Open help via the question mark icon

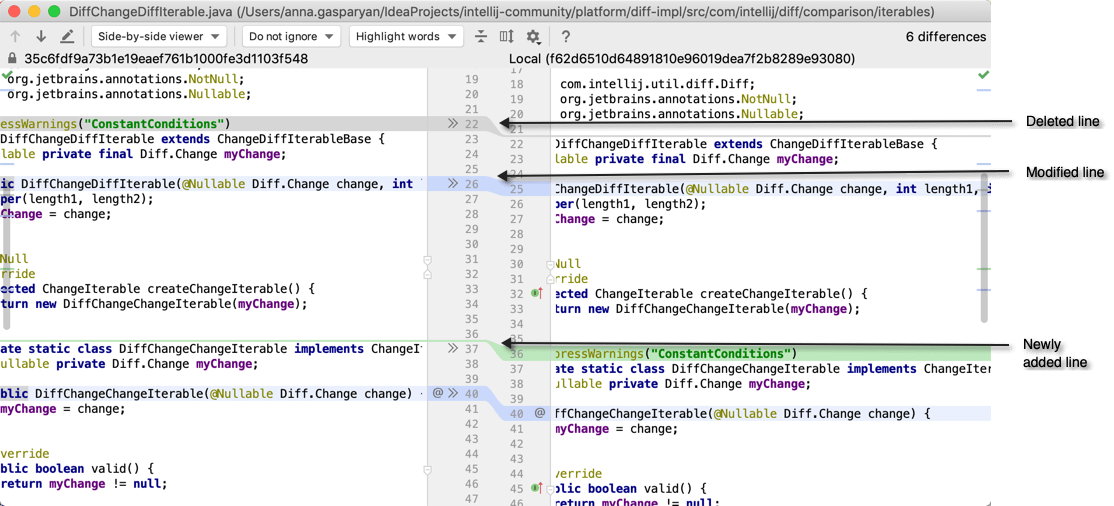click(x=566, y=37)
